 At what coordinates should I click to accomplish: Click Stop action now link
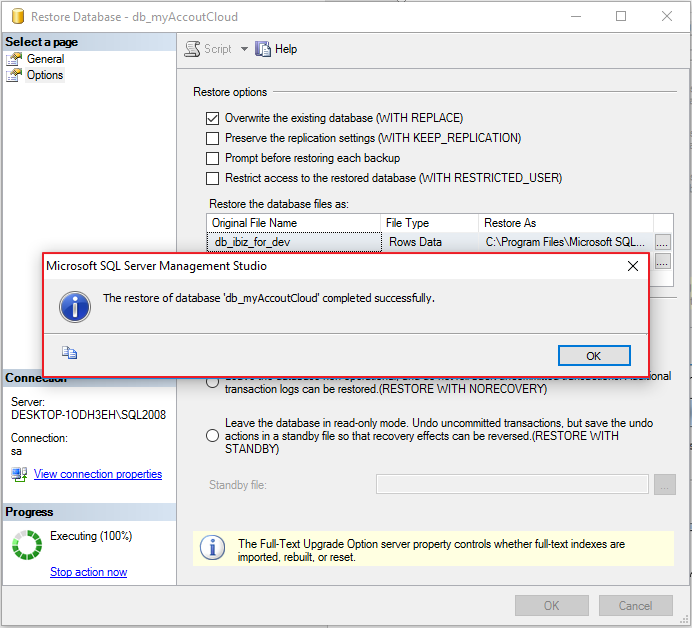88,572
